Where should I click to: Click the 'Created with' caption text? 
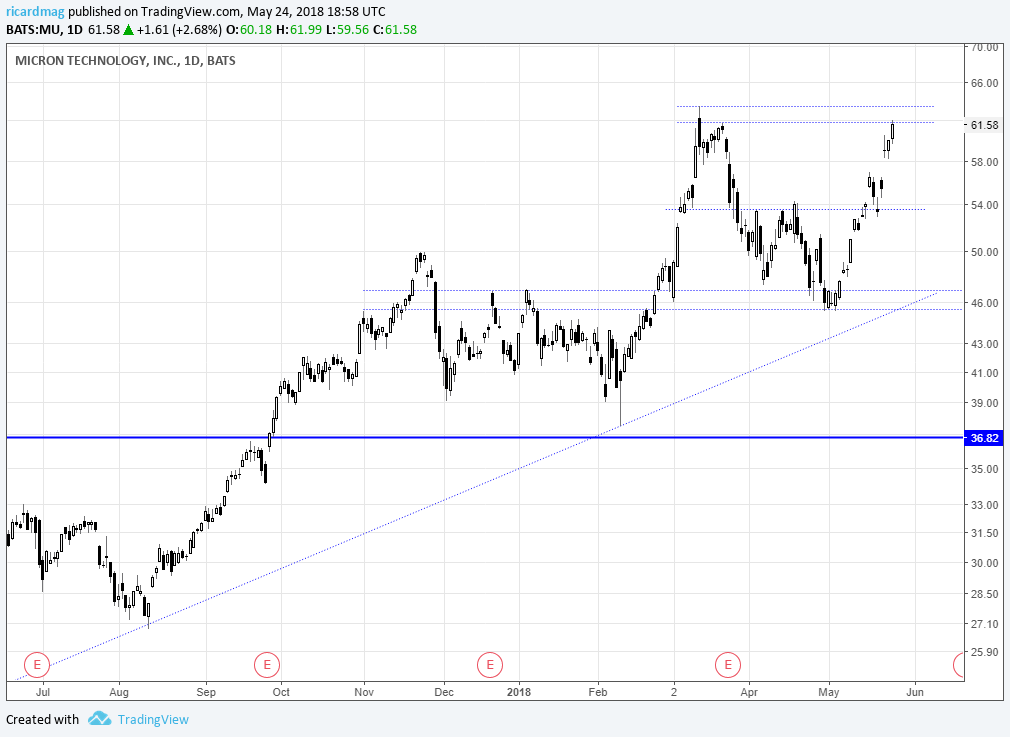click(x=43, y=719)
